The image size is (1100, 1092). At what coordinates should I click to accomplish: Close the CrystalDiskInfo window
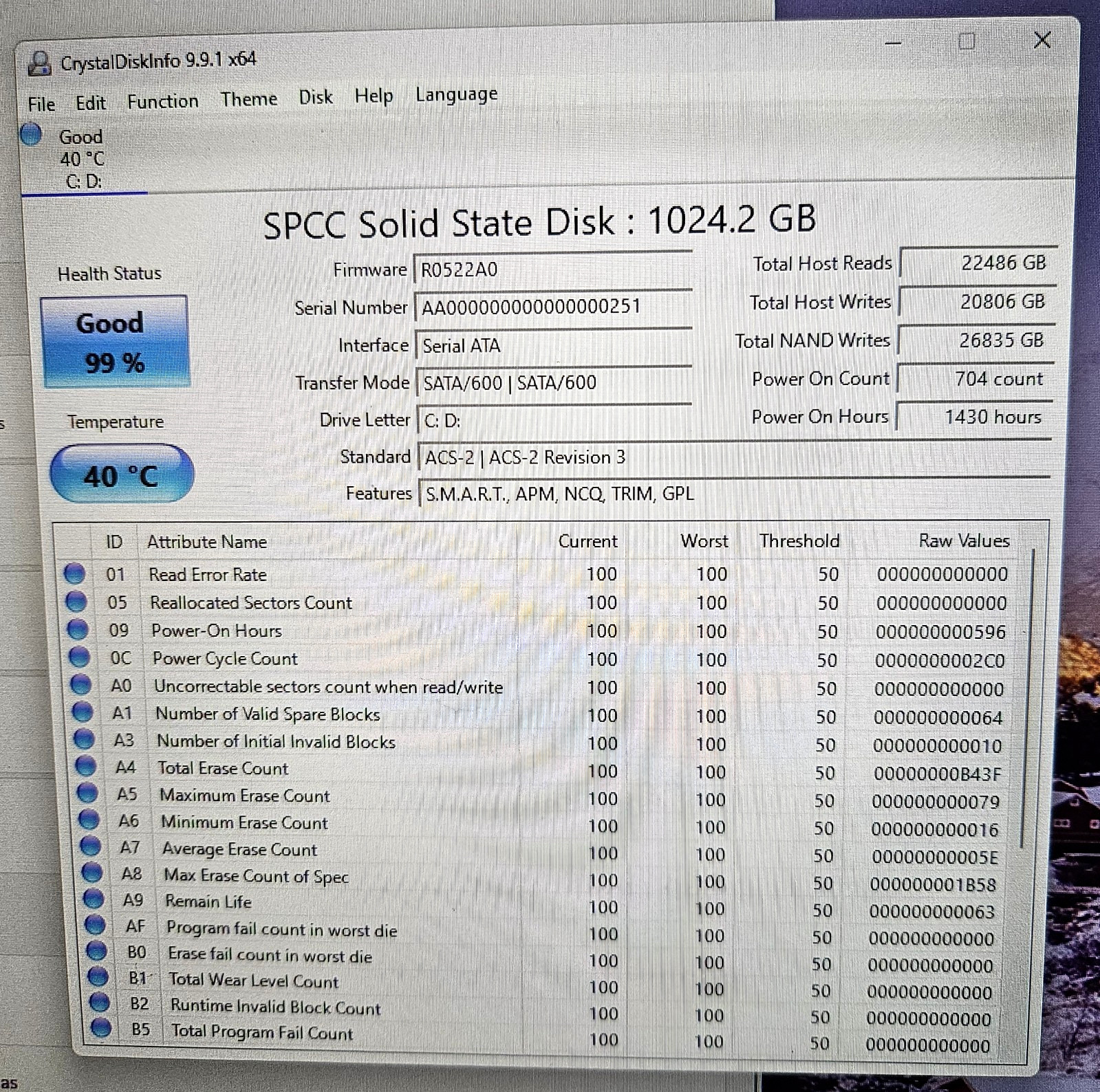tap(1042, 40)
